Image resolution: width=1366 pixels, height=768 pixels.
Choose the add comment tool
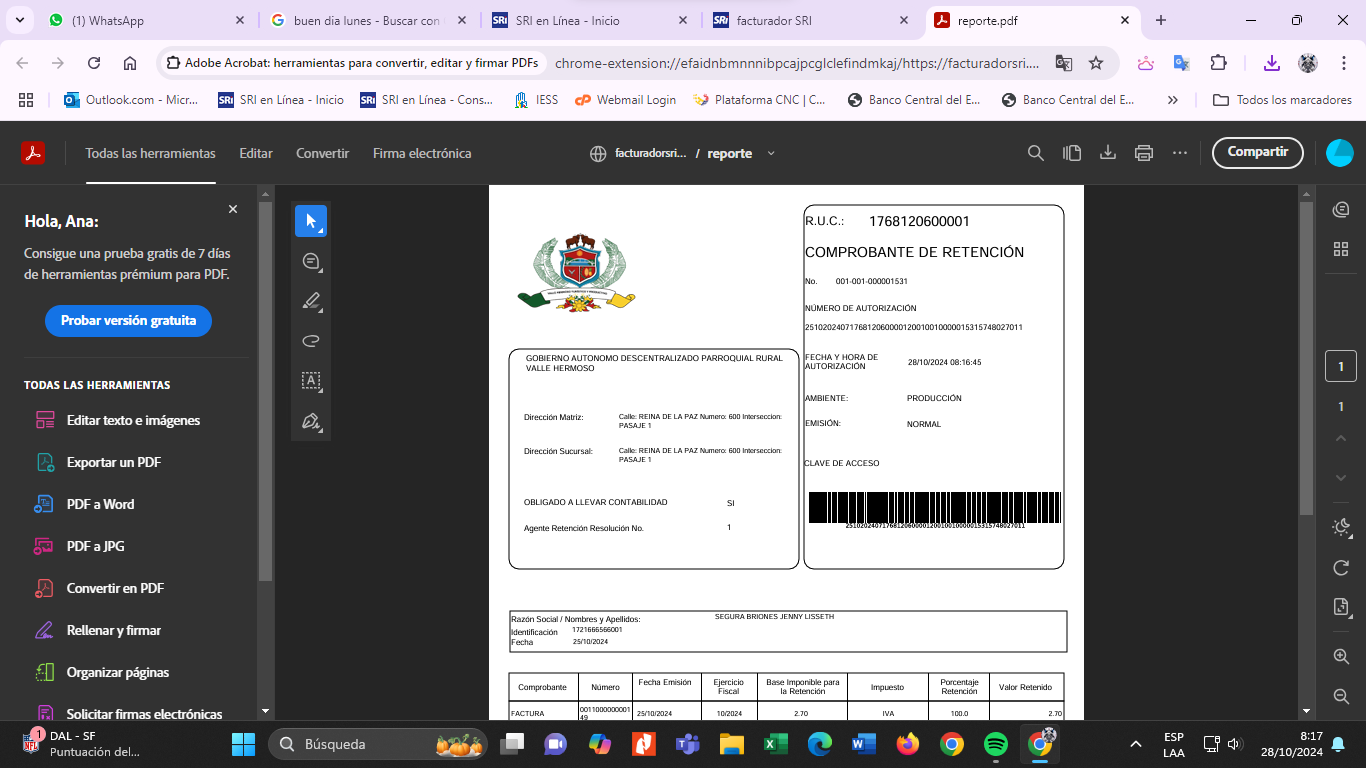[311, 262]
